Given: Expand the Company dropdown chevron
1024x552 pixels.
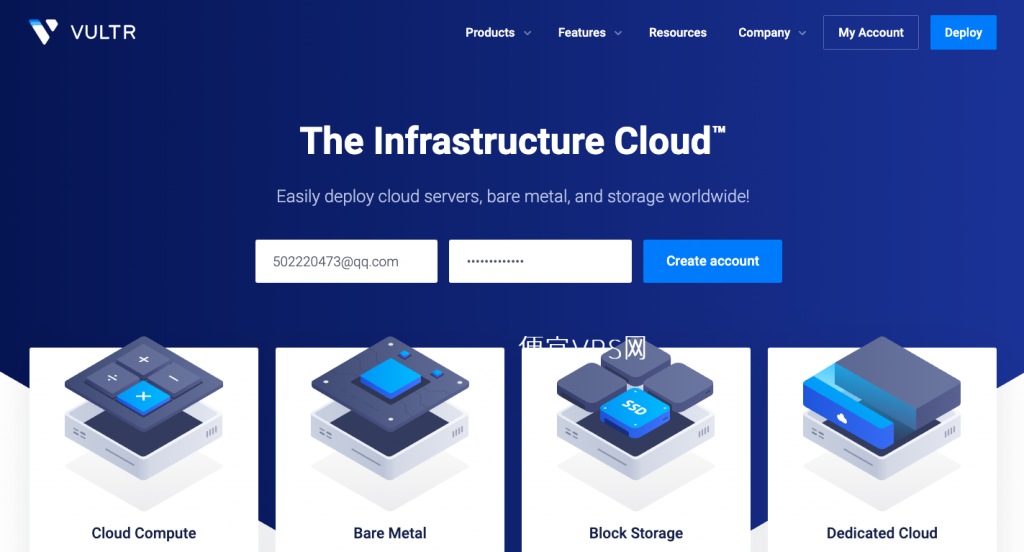Looking at the screenshot, I should (803, 33).
